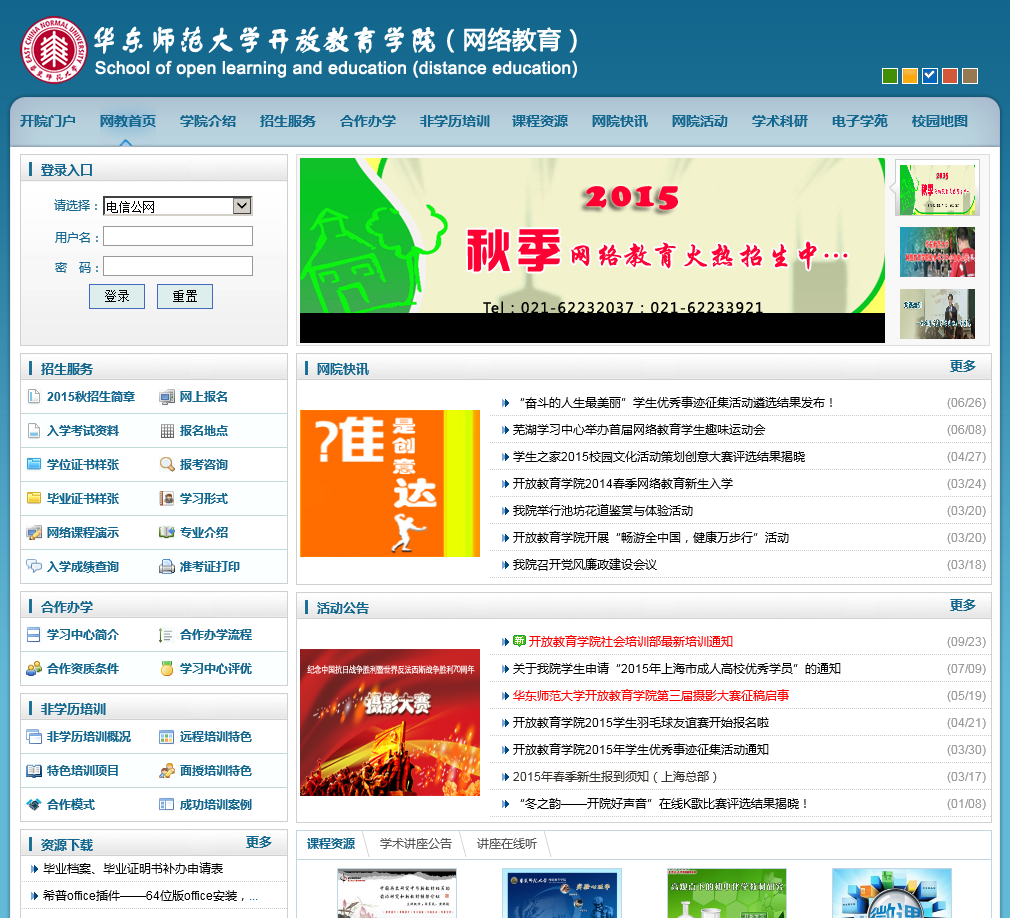Click the 合作模式 handshake icon
This screenshot has height=918, width=1010.
pyautogui.click(x=33, y=804)
